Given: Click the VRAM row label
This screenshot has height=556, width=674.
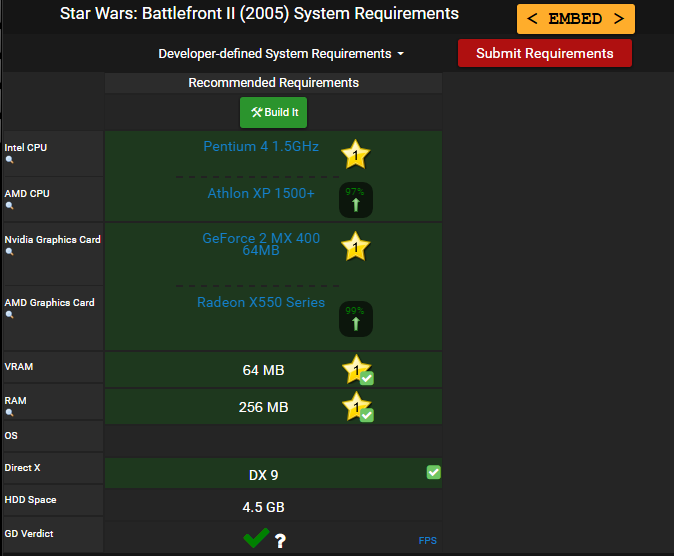Looking at the screenshot, I should (19, 367).
